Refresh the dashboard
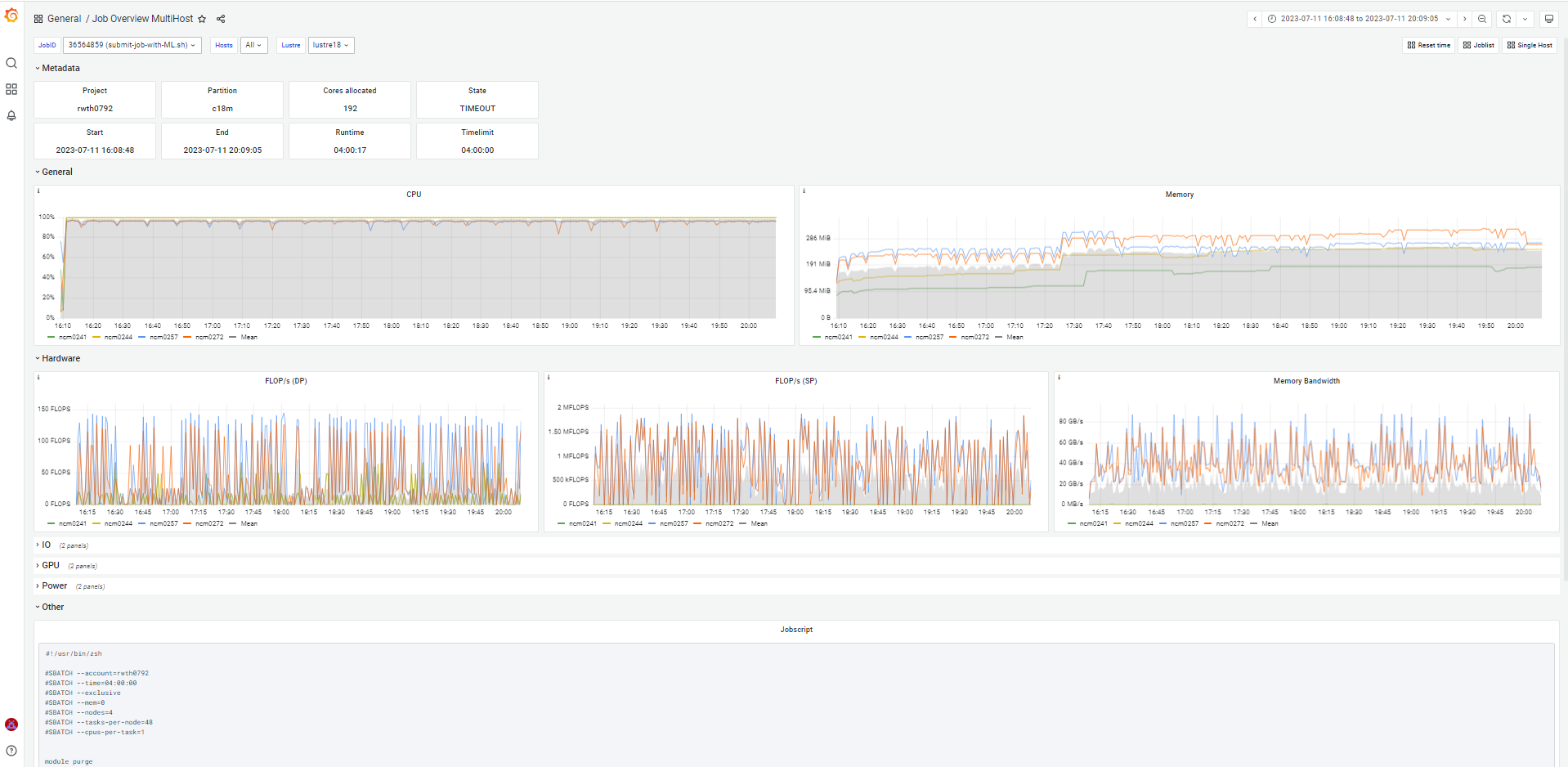This screenshot has height=767, width=1568. (x=1506, y=19)
